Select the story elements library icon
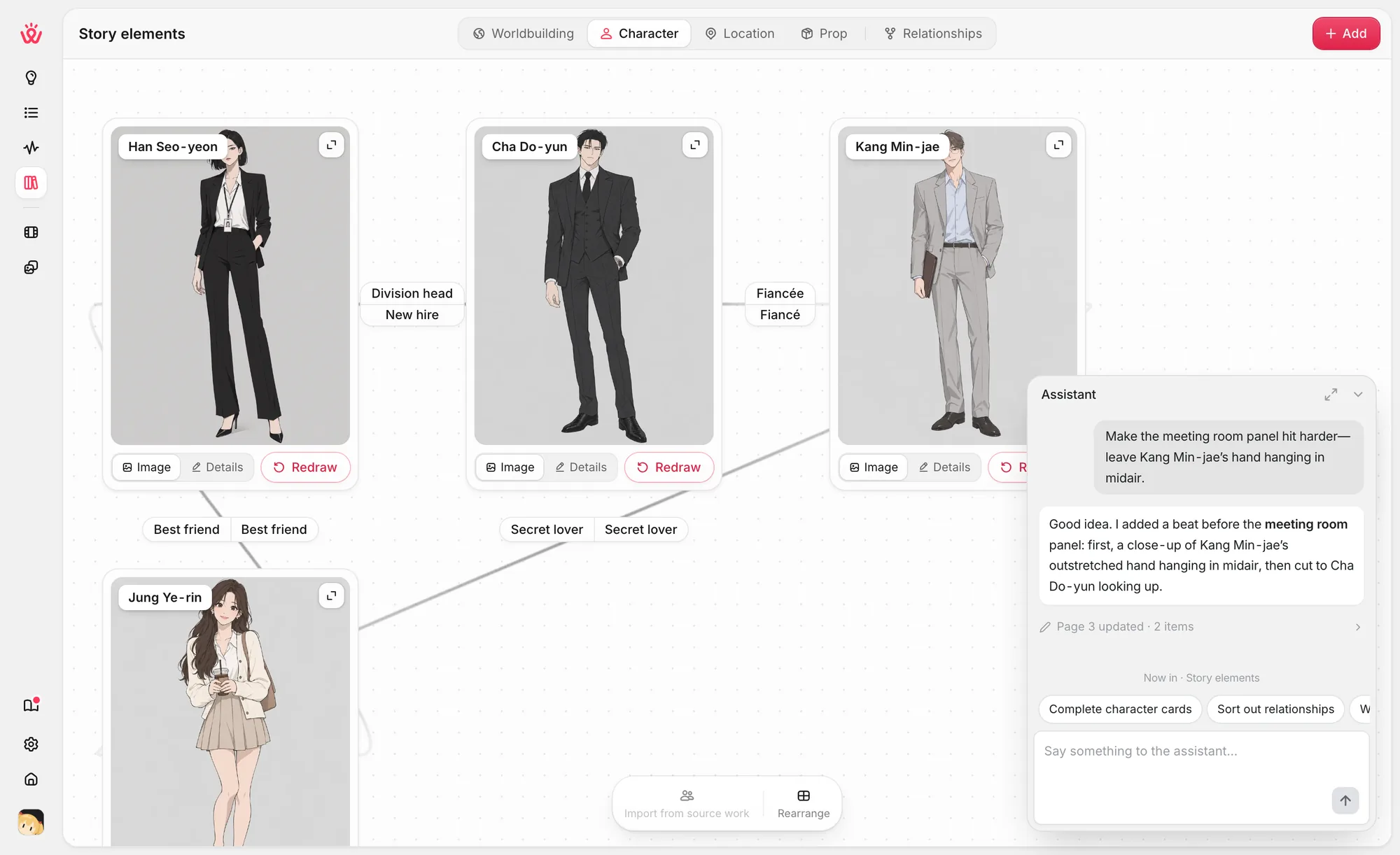The height and width of the screenshot is (855, 1400). click(31, 183)
